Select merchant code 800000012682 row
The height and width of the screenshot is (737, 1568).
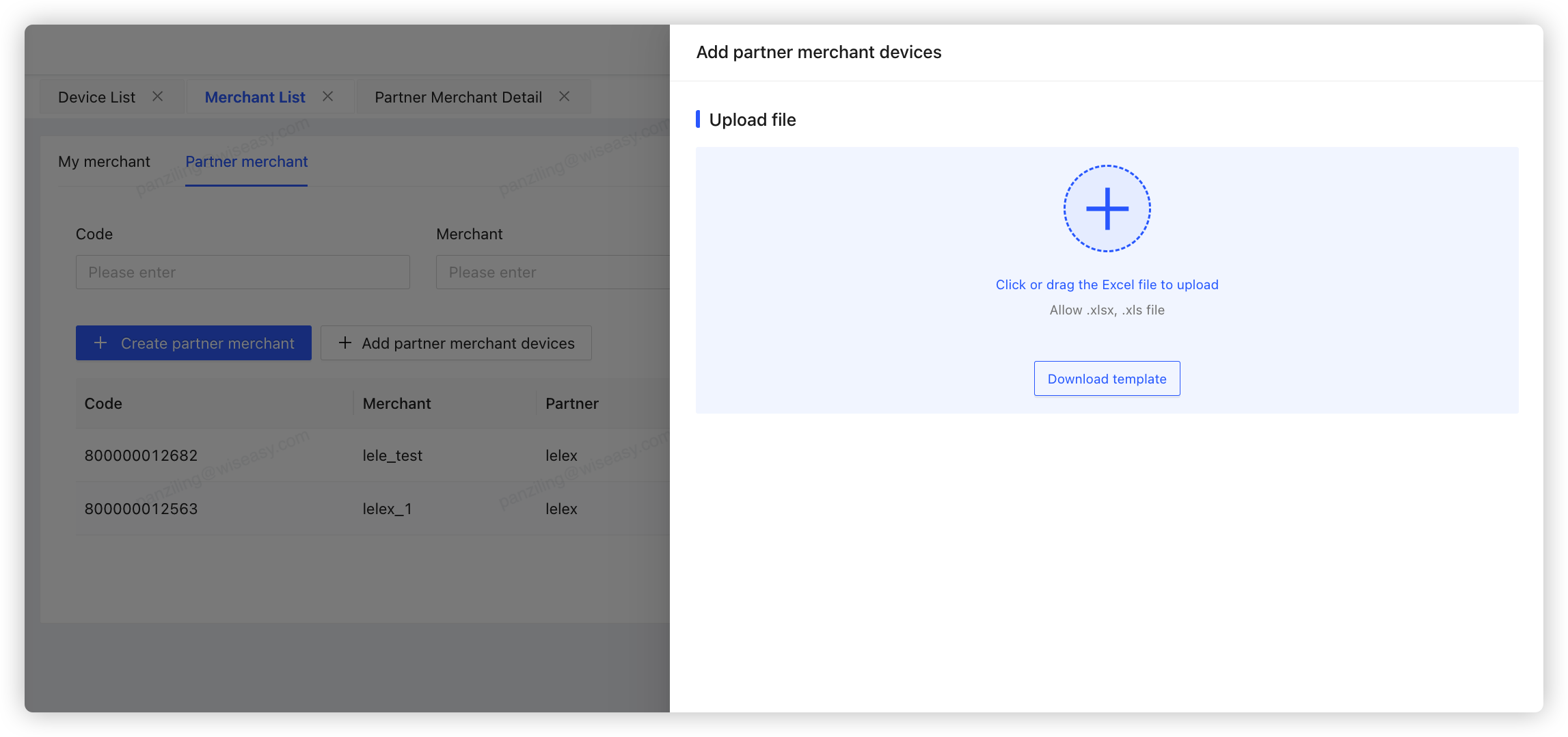click(x=141, y=455)
